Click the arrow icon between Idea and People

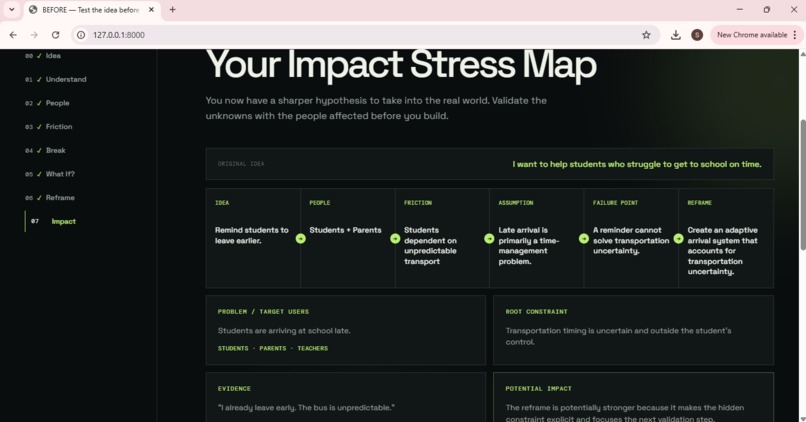coord(301,238)
